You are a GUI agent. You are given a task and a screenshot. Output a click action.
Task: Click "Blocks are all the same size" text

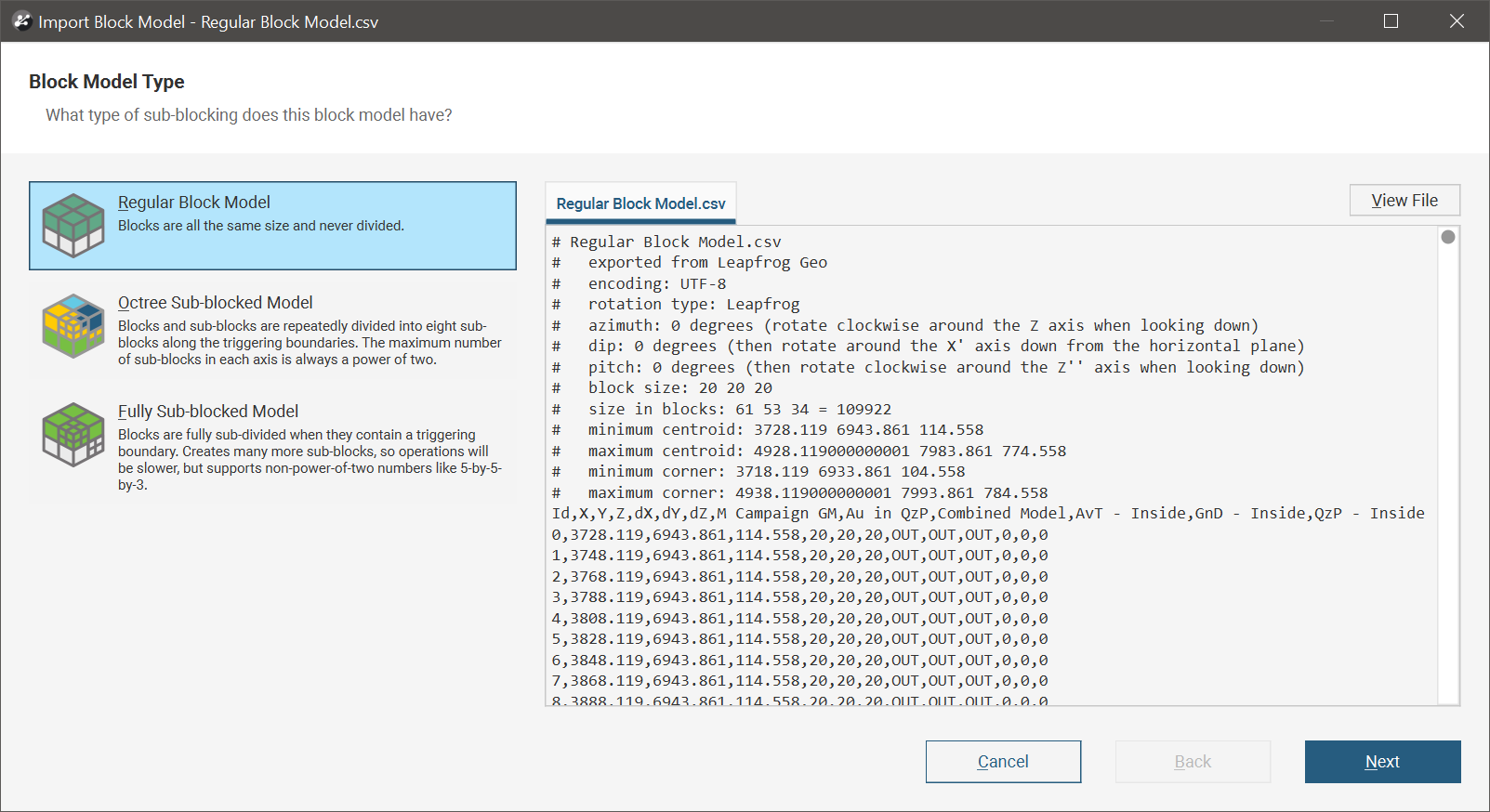(x=260, y=226)
